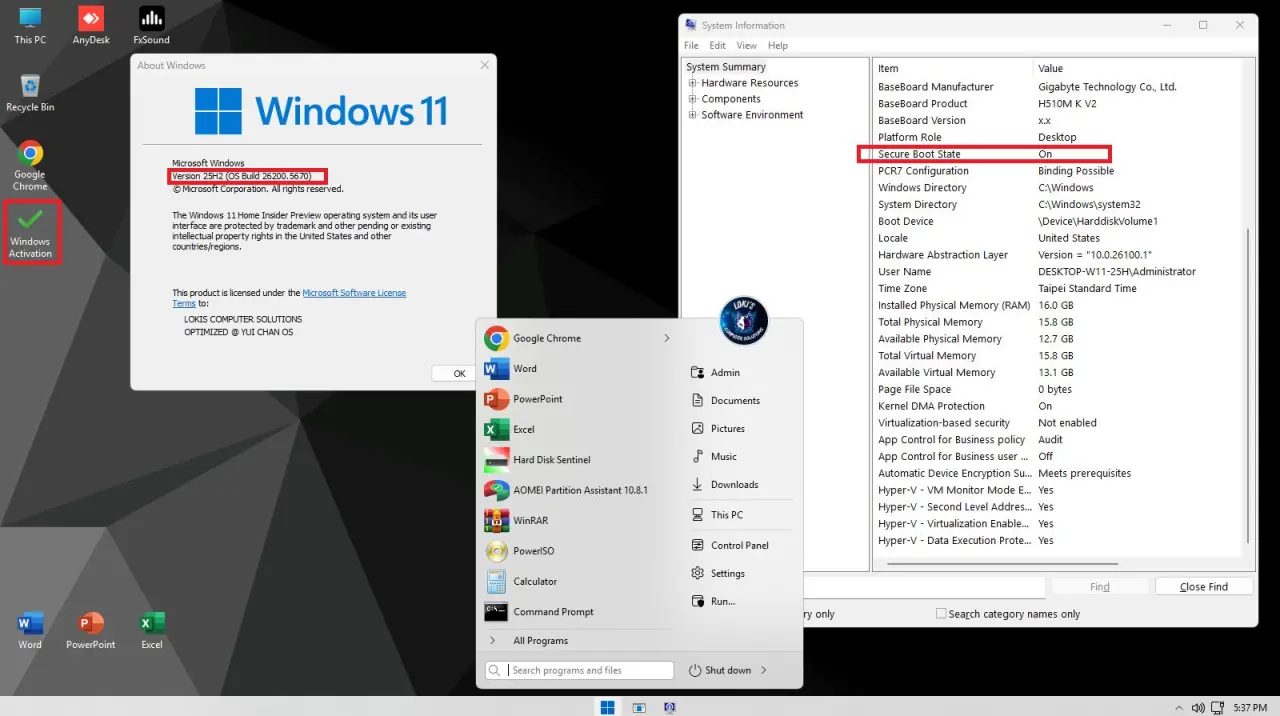Select the Excel shortcut on the desktop
Screen dimensions: 1280x716
pyautogui.click(x=151, y=631)
